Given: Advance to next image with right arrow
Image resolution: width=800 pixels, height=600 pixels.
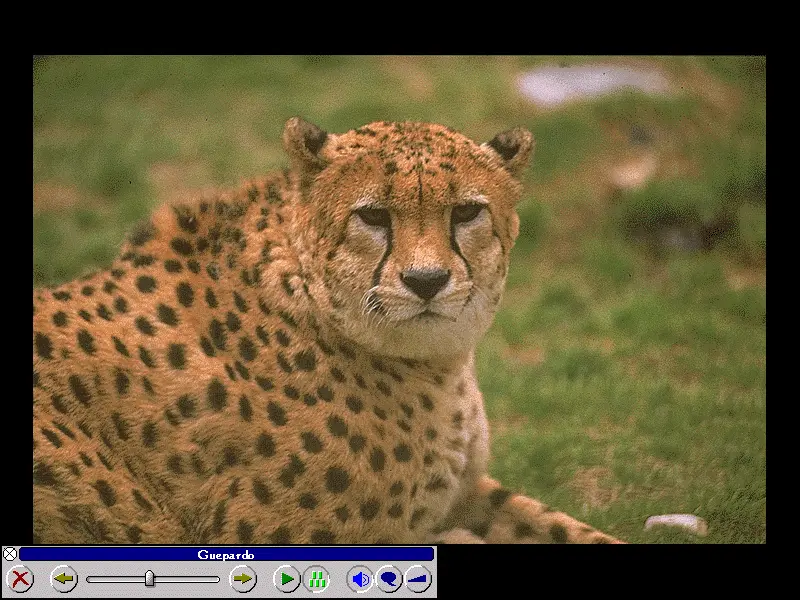Looking at the screenshot, I should coord(243,579).
